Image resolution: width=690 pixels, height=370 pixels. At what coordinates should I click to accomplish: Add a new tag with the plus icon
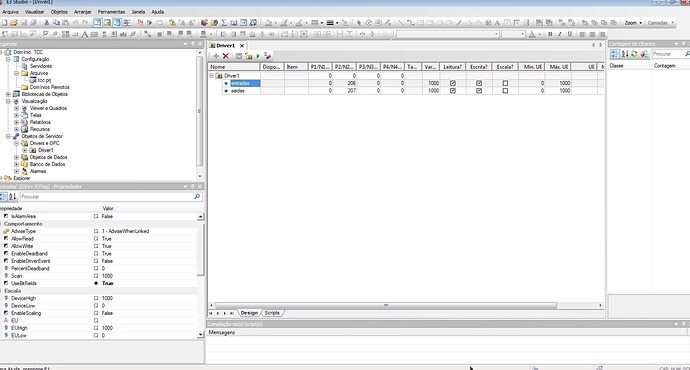click(x=216, y=56)
